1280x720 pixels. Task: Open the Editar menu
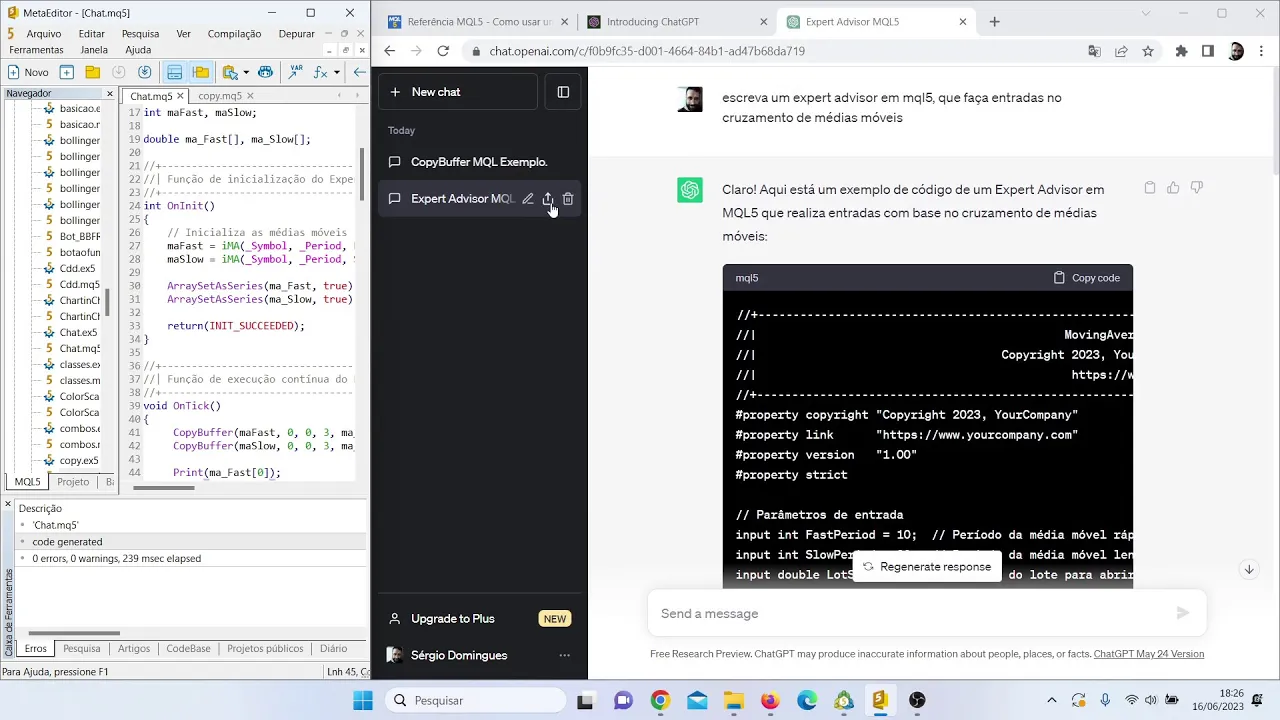click(x=92, y=34)
